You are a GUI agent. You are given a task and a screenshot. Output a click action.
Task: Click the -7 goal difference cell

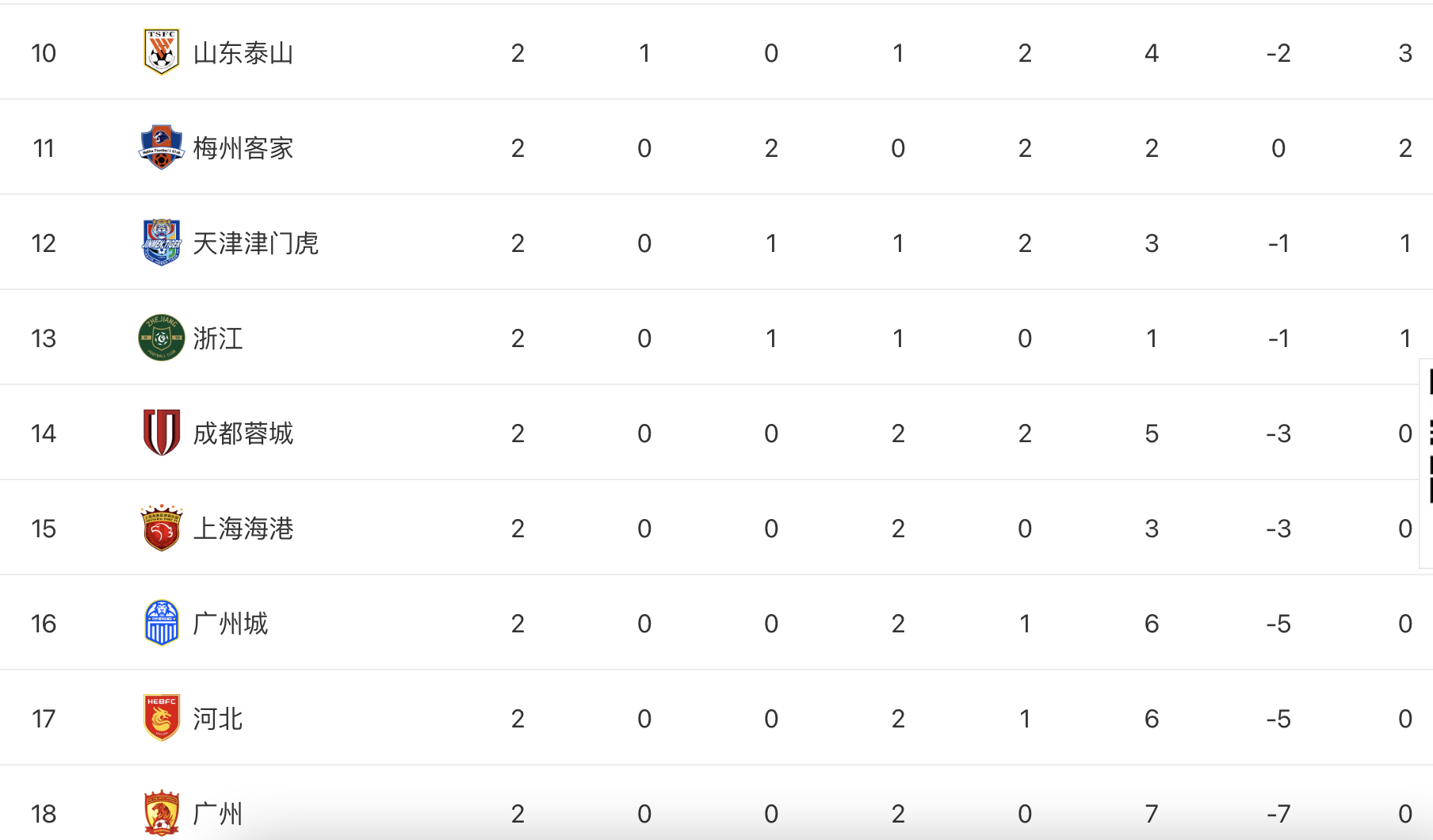click(x=1278, y=814)
